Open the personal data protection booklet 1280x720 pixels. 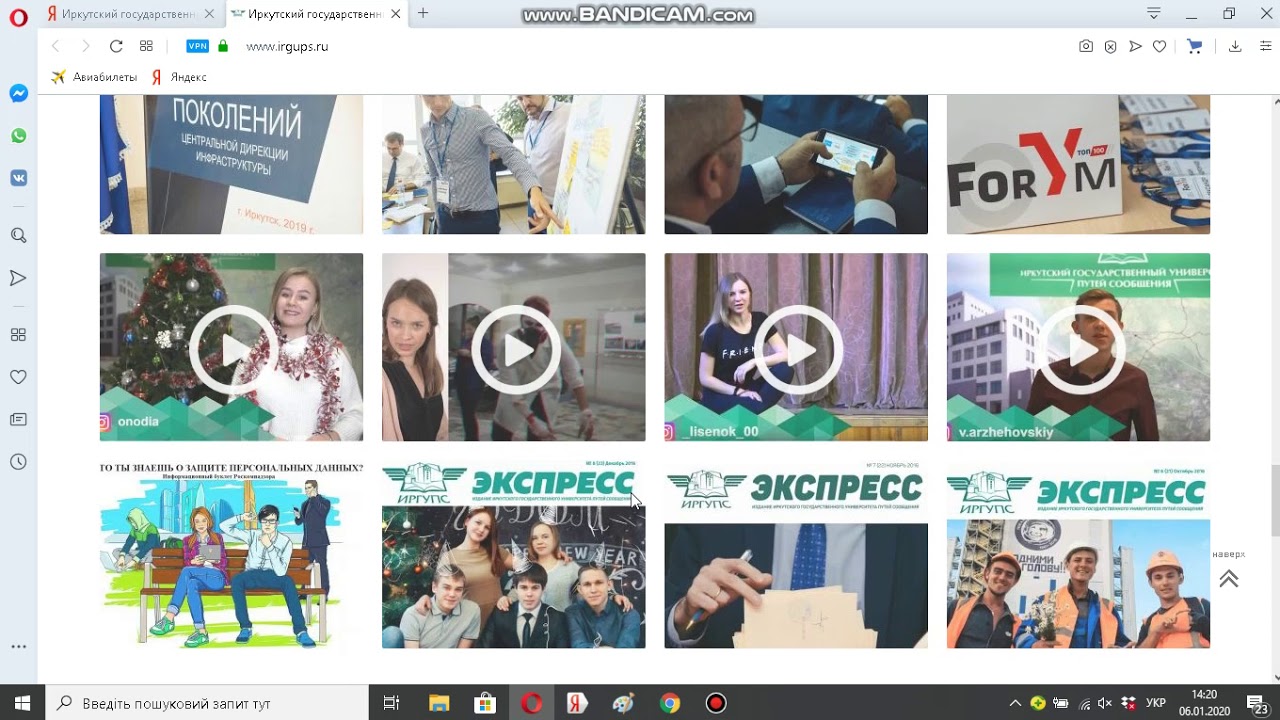231,555
